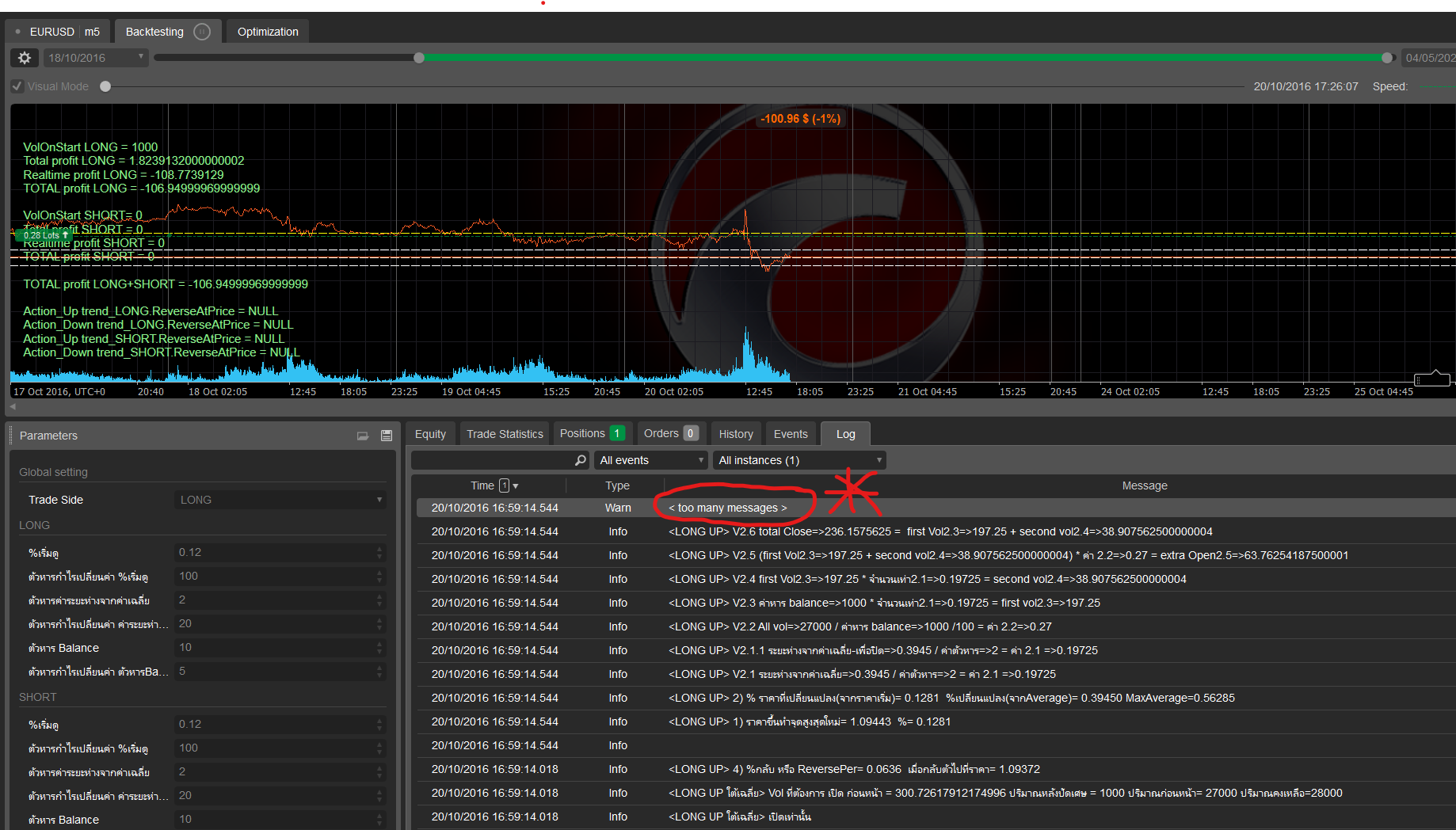This screenshot has height=830, width=1456.
Task: Select log row 'V2.6 total Close=>236.1575625'
Action: (936, 531)
